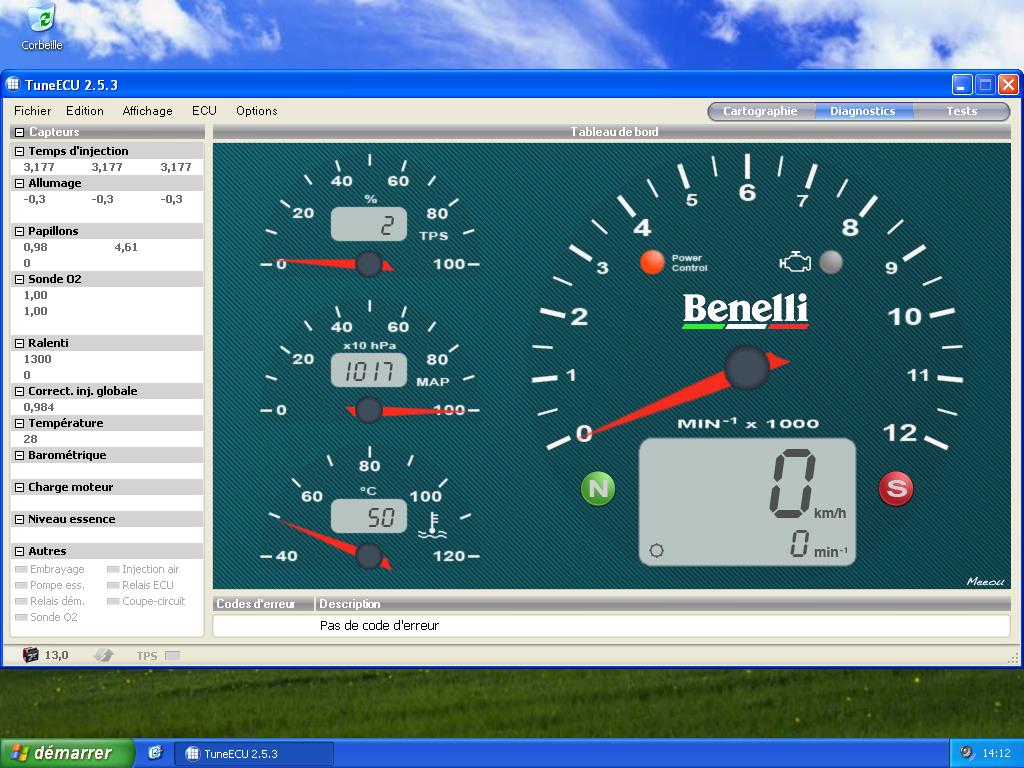Switch to the Cartographie tab
This screenshot has height=768, width=1024.
click(760, 111)
